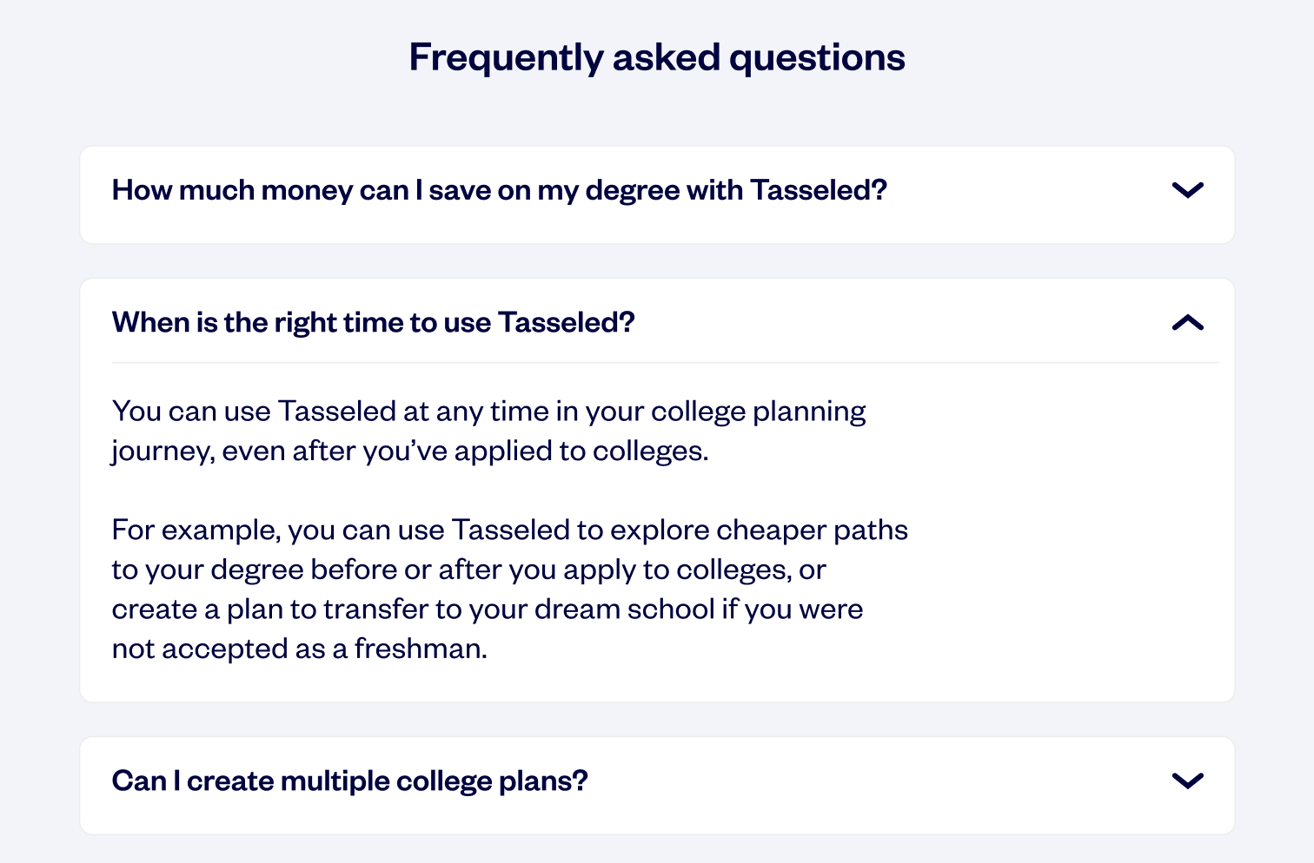Click the paragraph starting "For example, you can"
Screen dimensions: 1314x863
[x=509, y=589]
